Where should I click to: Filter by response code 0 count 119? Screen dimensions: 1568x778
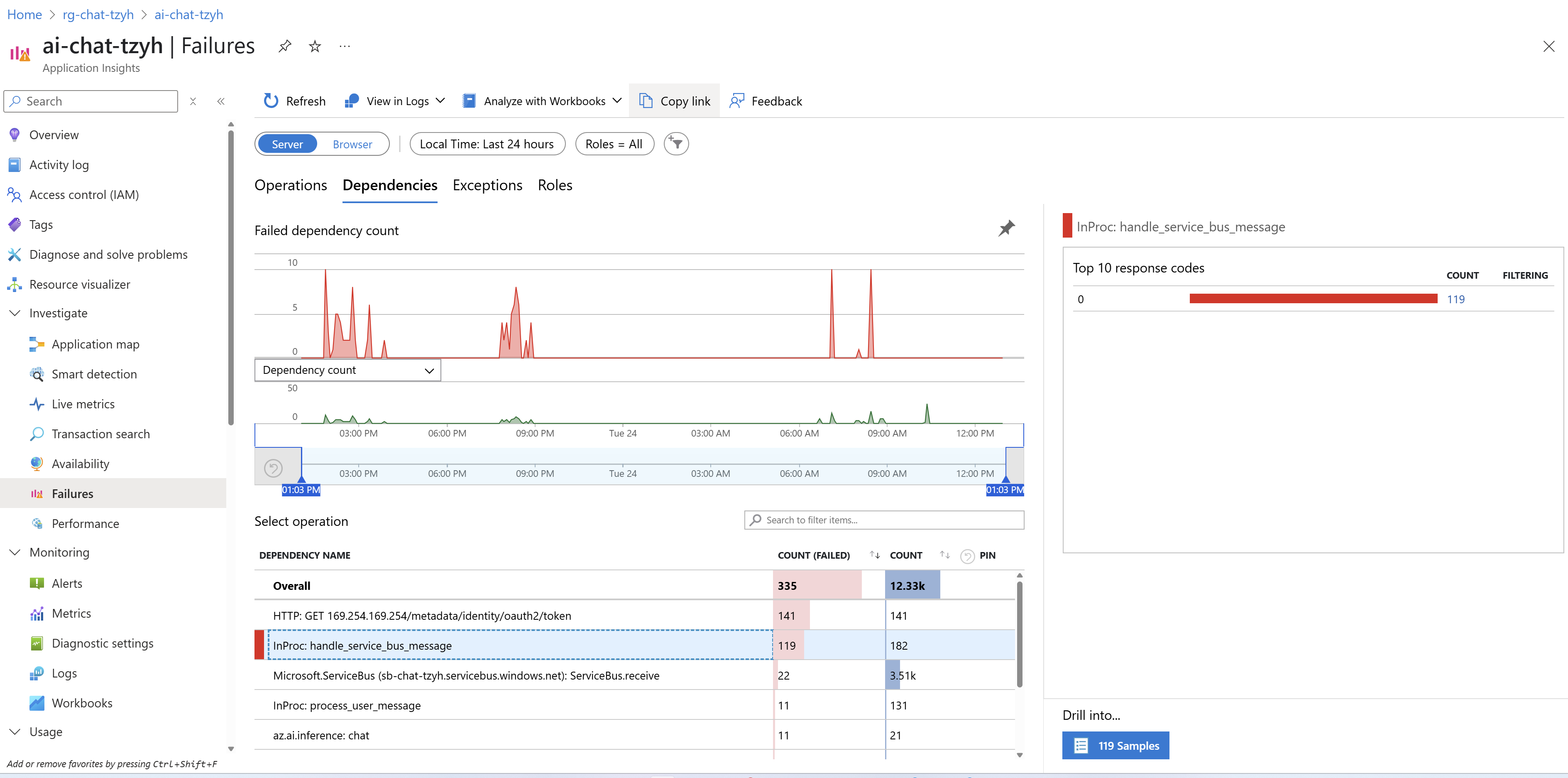[x=1455, y=299]
